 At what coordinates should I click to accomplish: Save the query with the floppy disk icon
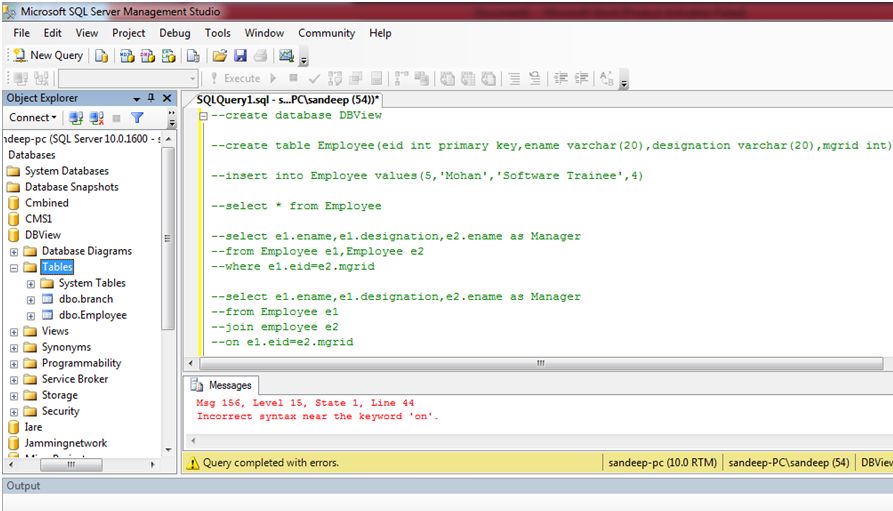point(240,55)
